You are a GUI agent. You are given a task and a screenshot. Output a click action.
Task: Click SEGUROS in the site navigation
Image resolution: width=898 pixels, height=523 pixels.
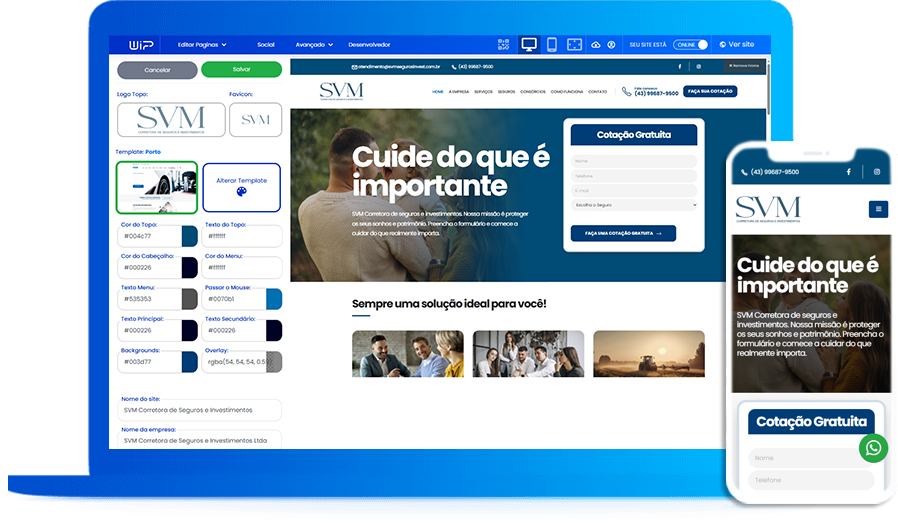point(506,92)
